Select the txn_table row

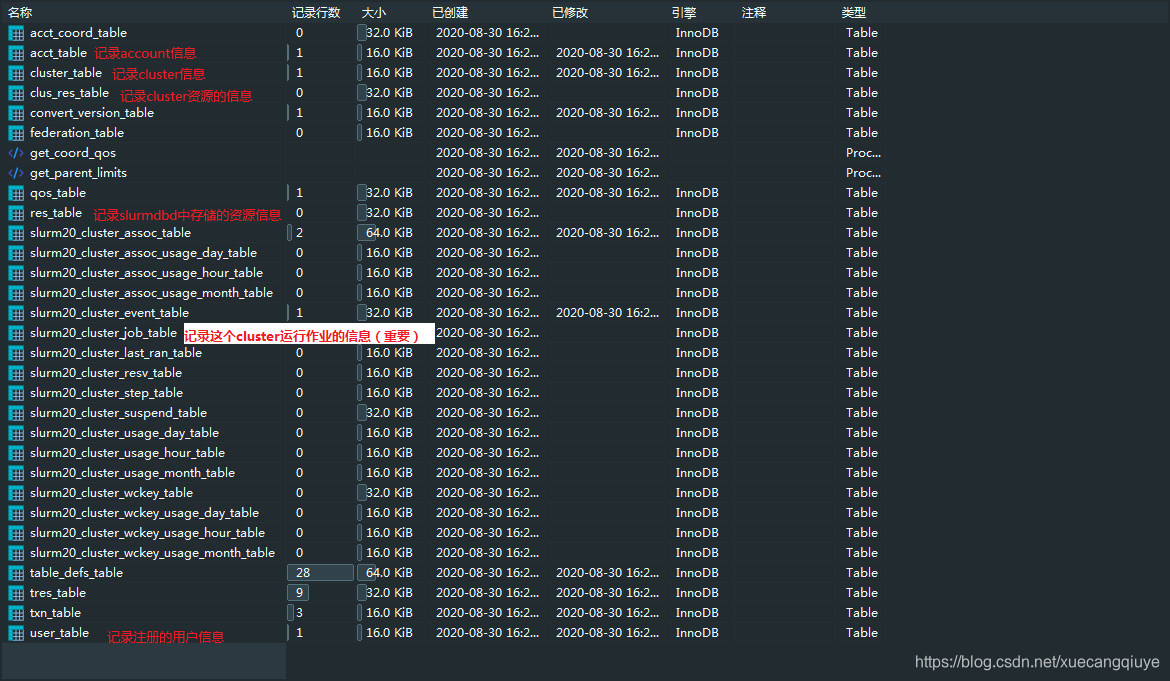click(55, 612)
